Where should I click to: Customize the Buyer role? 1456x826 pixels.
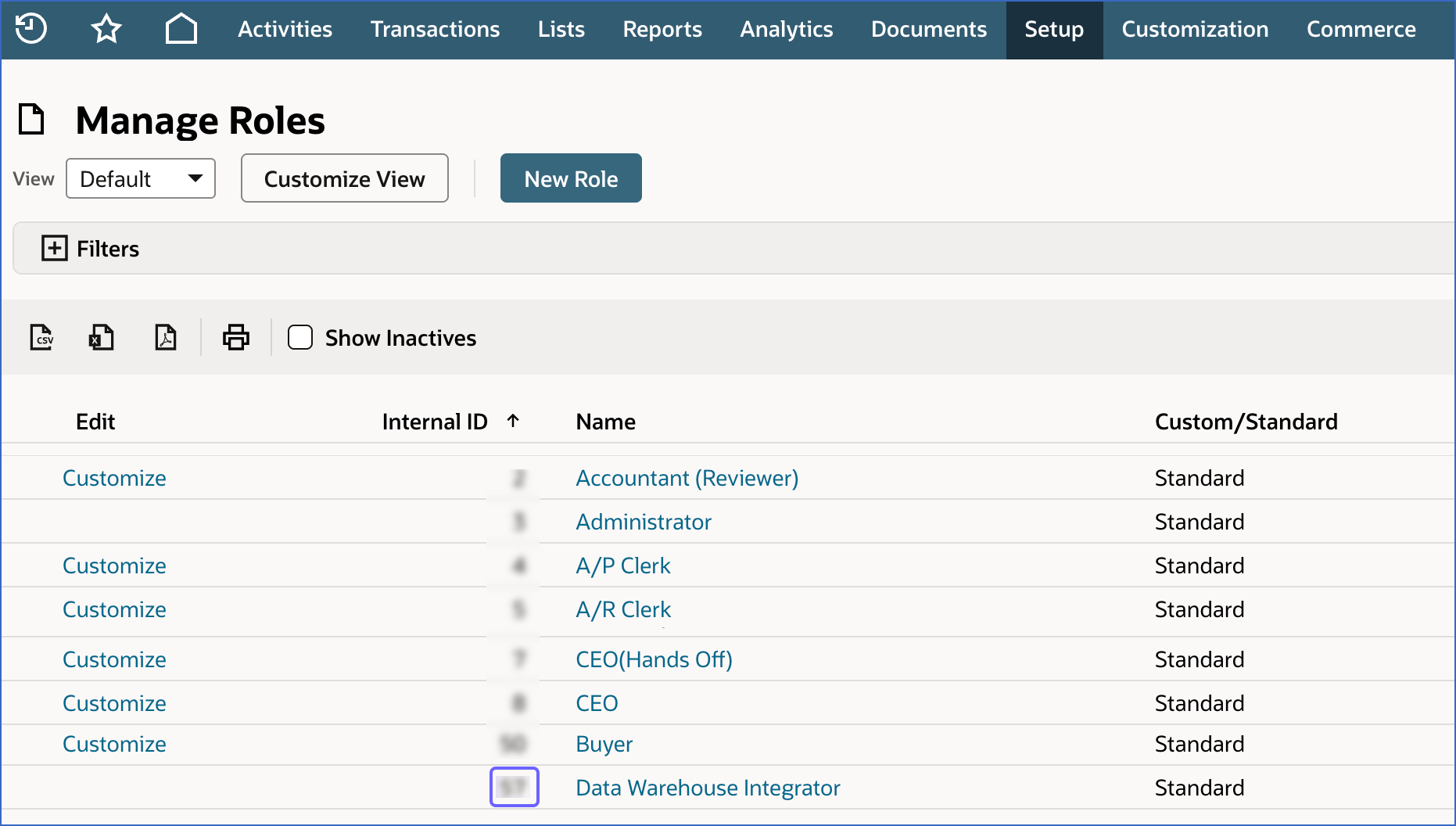point(114,744)
